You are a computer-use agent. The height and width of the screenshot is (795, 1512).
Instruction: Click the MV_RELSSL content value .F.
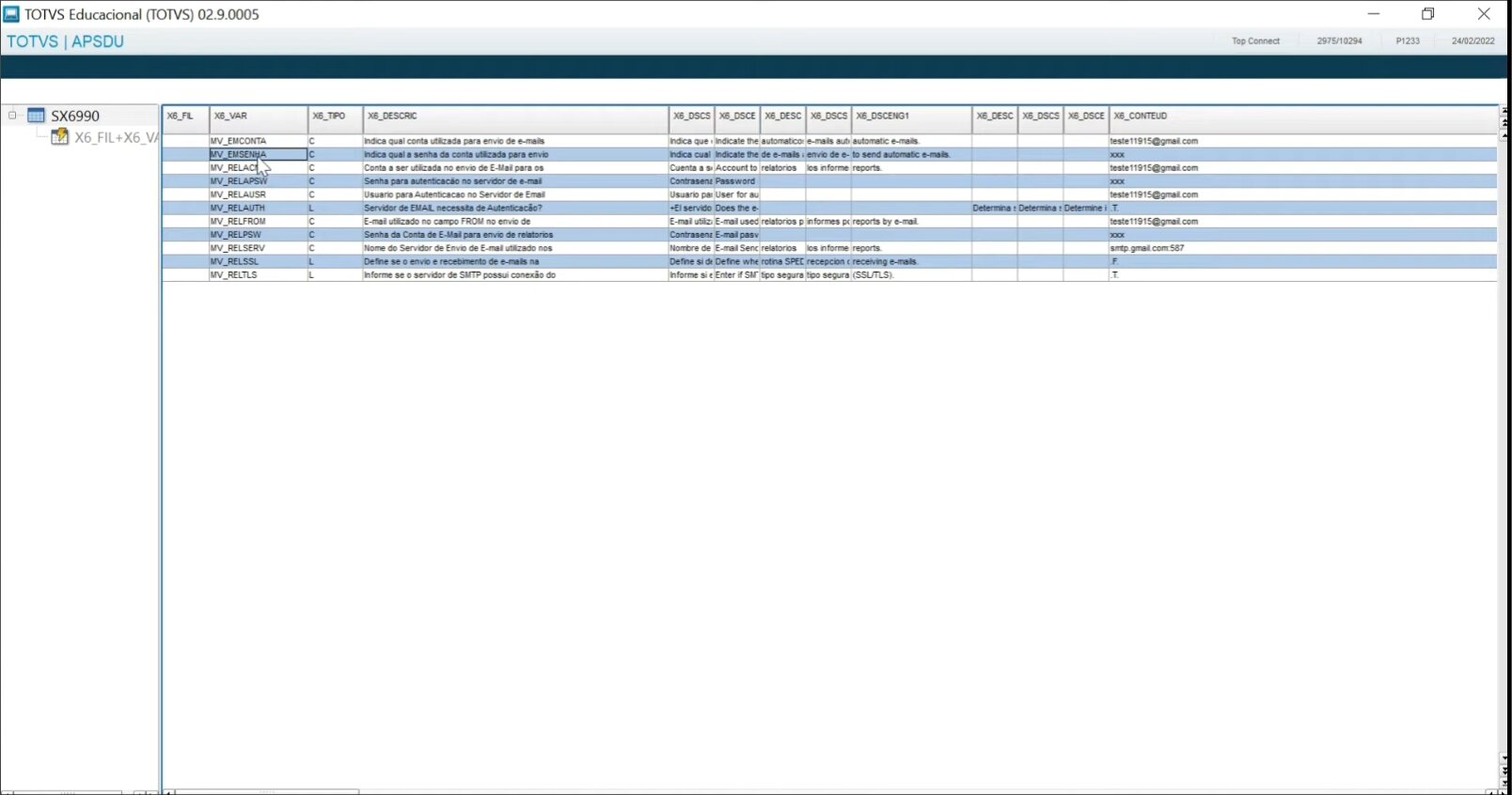click(1114, 261)
